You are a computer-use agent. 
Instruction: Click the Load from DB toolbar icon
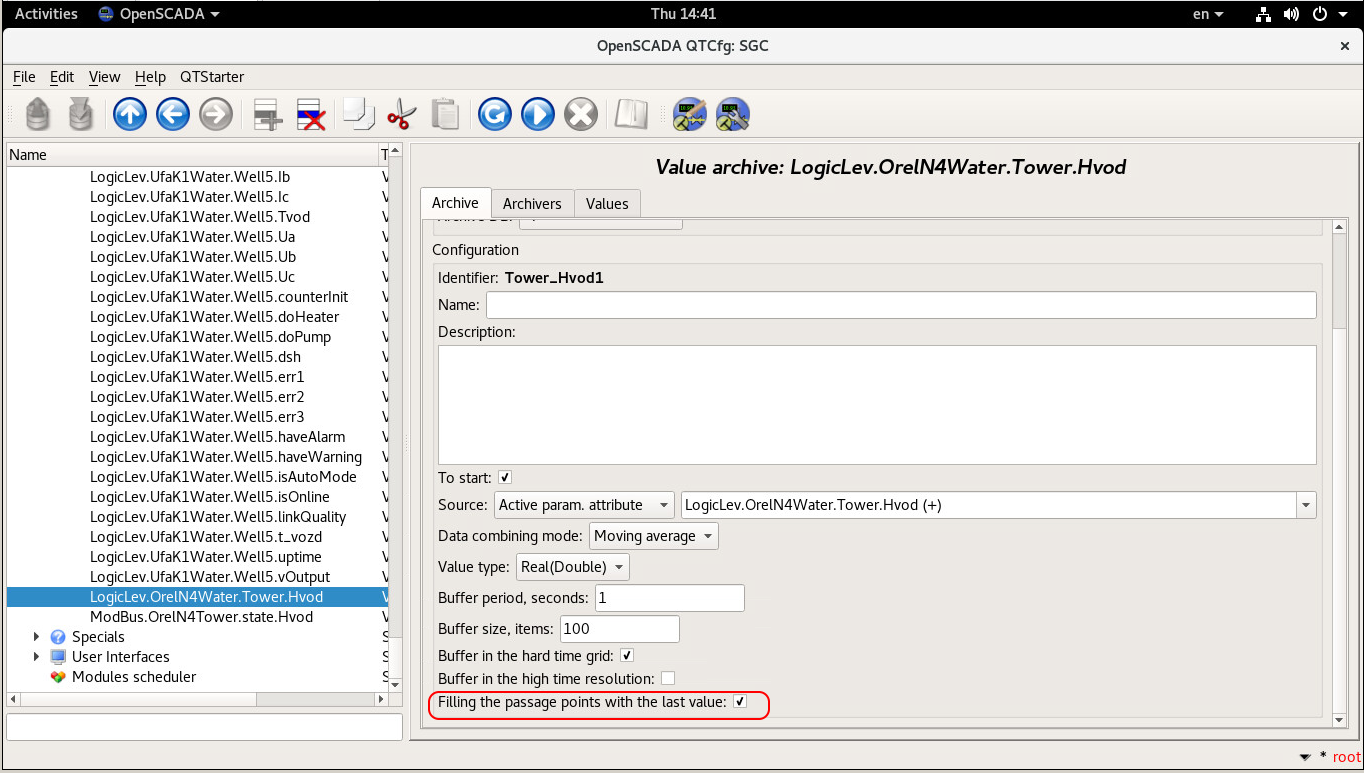pos(37,114)
